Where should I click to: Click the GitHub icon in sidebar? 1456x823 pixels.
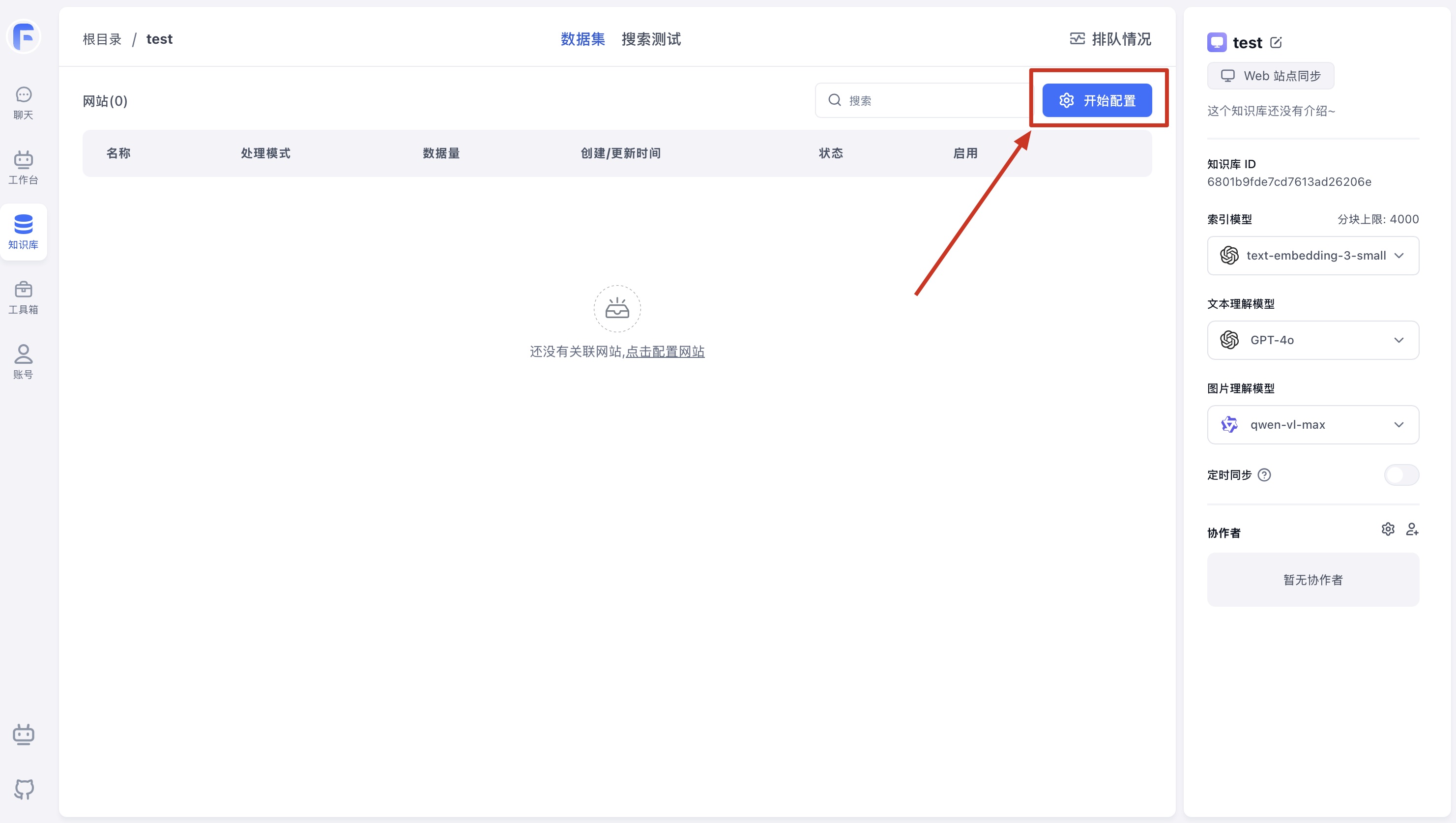pos(23,789)
